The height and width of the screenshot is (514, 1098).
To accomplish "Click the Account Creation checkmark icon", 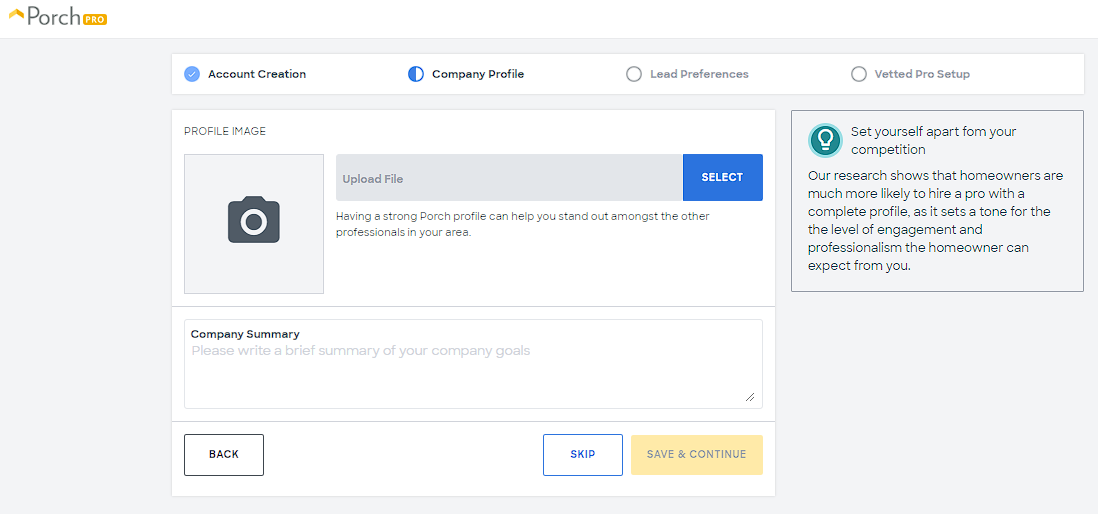I will click(192, 74).
